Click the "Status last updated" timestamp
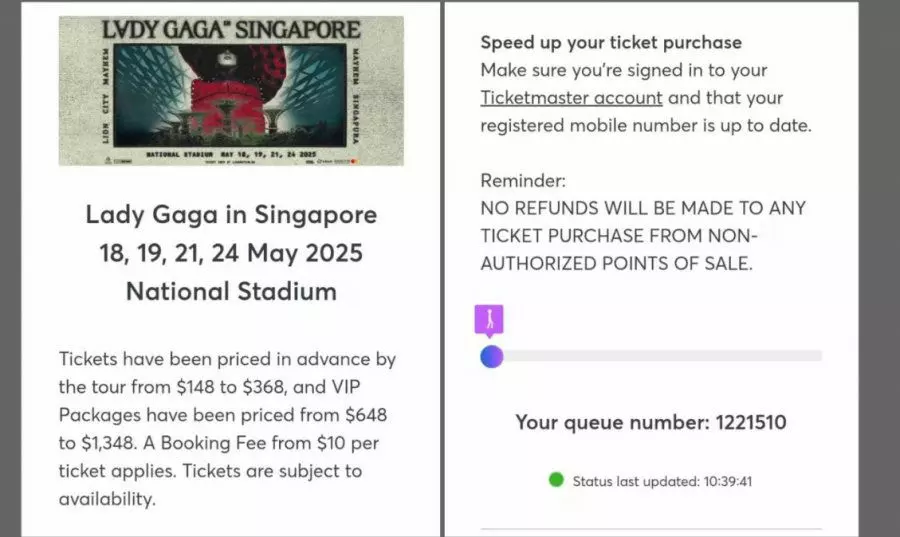 [662, 481]
